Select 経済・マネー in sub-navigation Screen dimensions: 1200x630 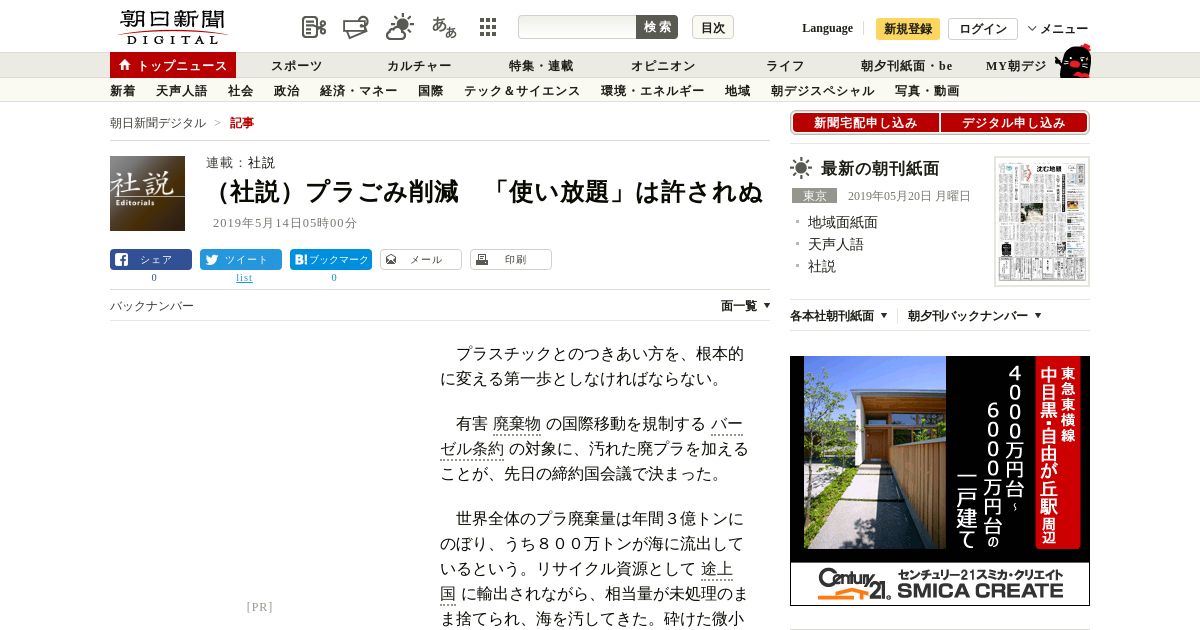[x=359, y=91]
